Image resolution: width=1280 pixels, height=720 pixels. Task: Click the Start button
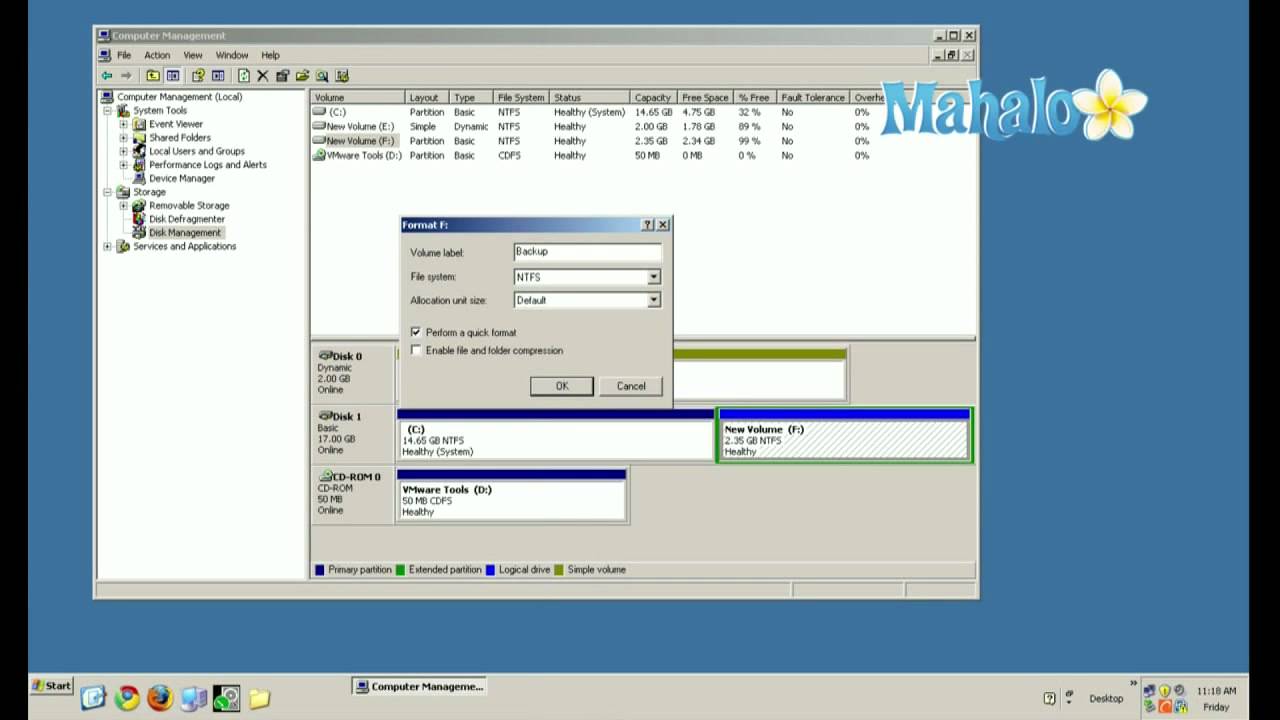(52, 686)
